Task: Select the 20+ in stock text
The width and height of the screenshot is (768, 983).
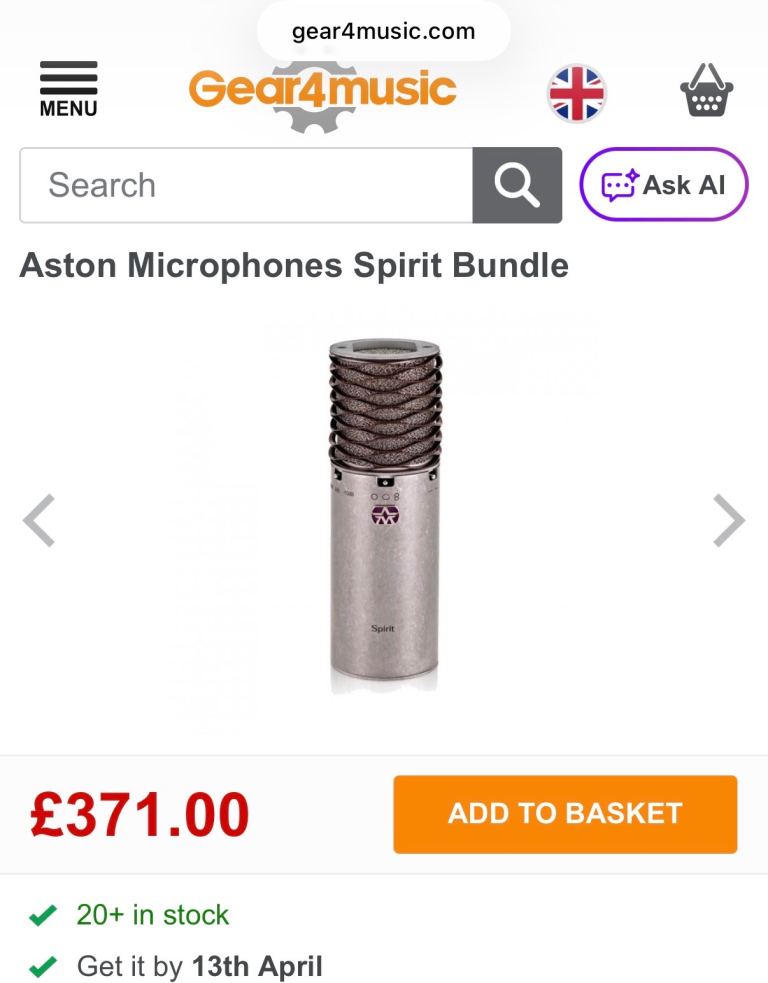Action: tap(153, 915)
